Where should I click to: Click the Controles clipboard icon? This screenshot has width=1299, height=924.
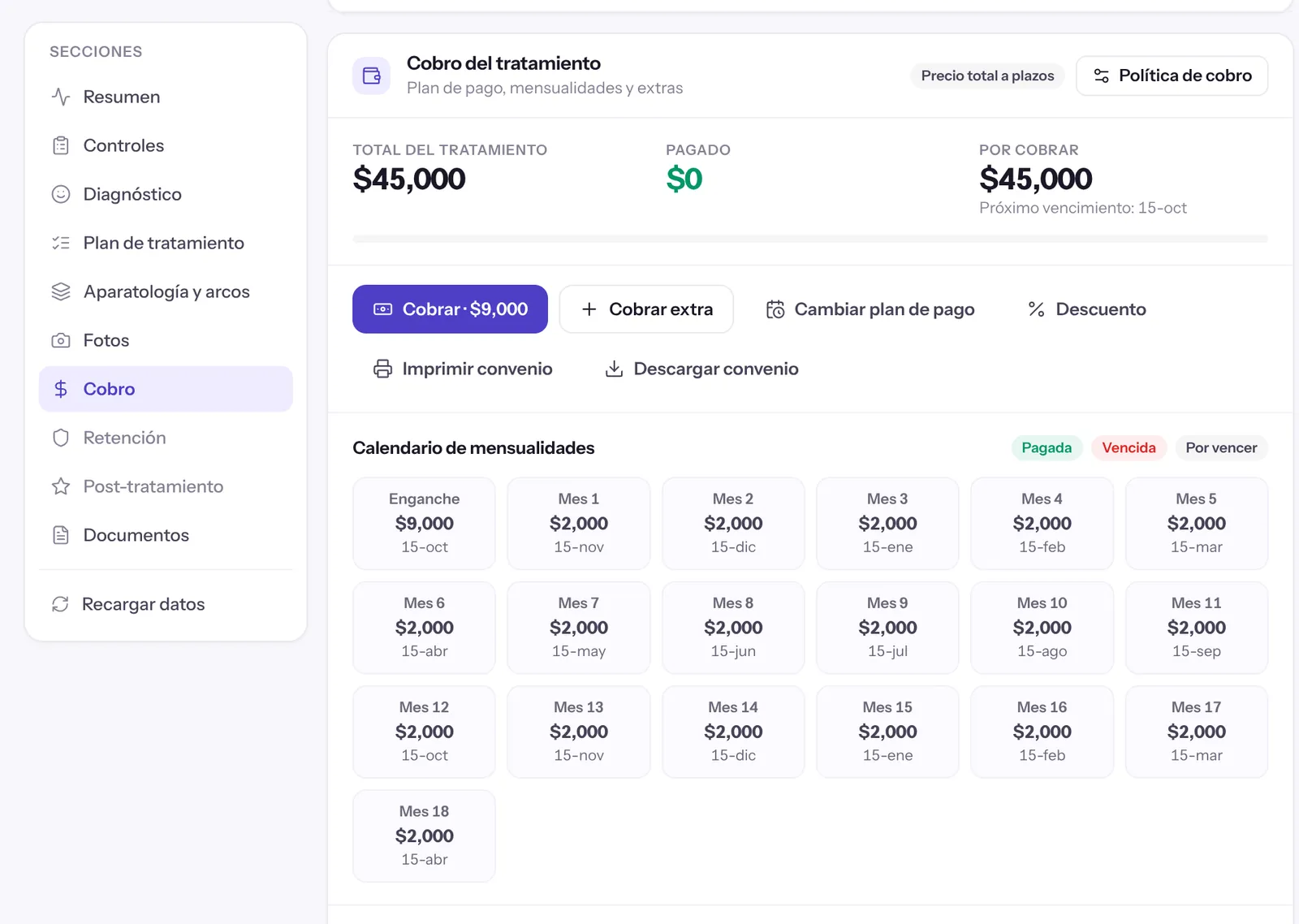61,145
